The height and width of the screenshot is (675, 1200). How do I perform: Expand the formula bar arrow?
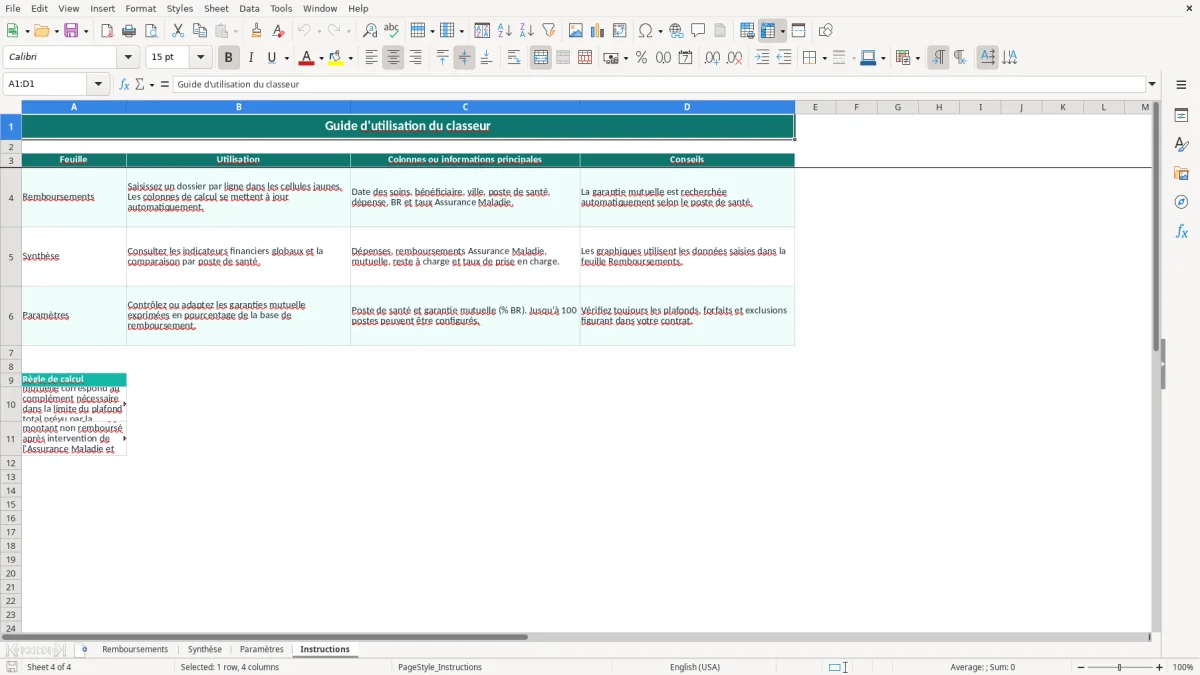pyautogui.click(x=1152, y=84)
